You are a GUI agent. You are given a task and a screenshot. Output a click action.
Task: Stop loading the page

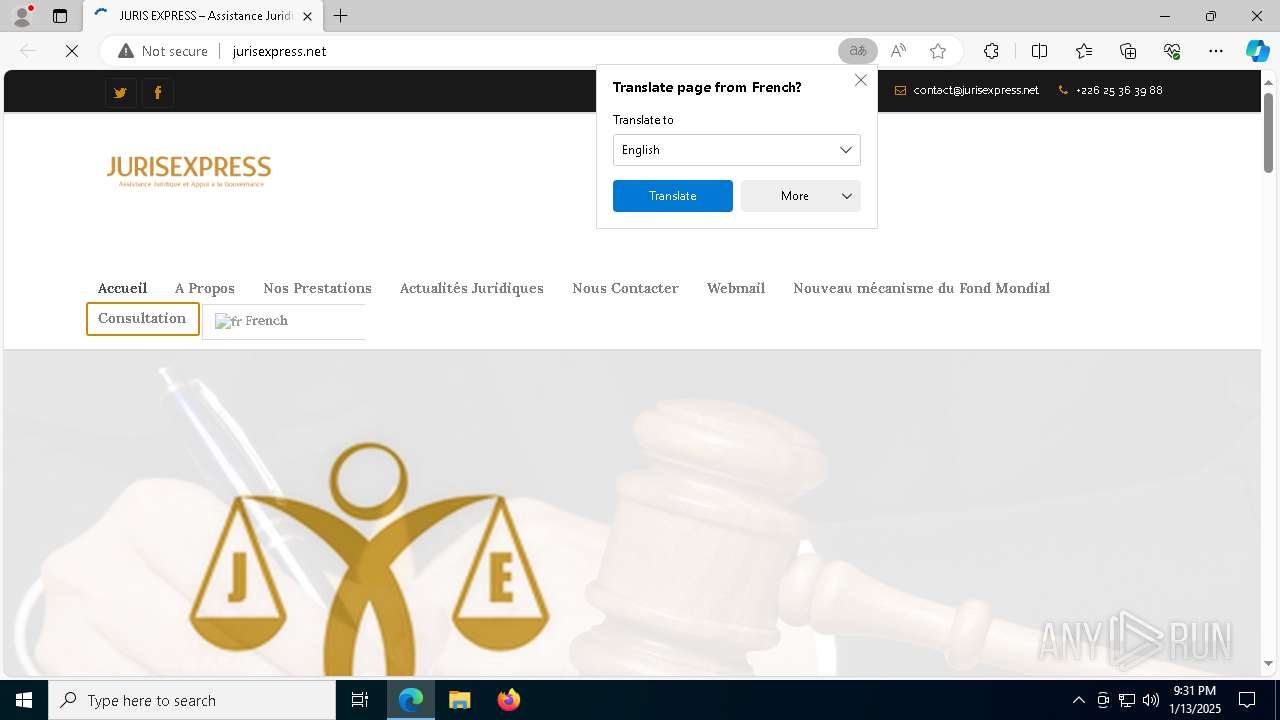tap(72, 51)
